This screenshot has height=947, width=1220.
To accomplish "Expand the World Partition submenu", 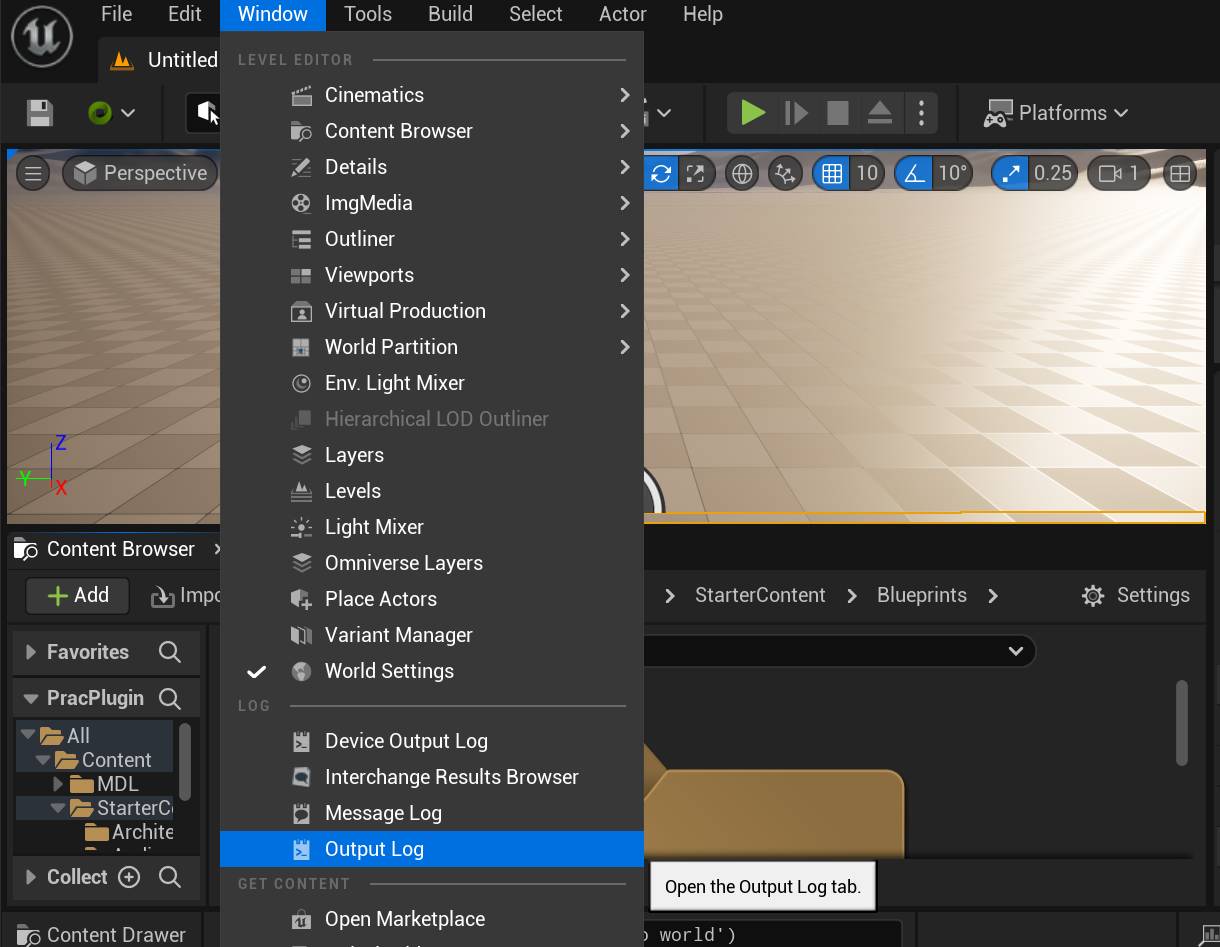I will click(x=432, y=347).
